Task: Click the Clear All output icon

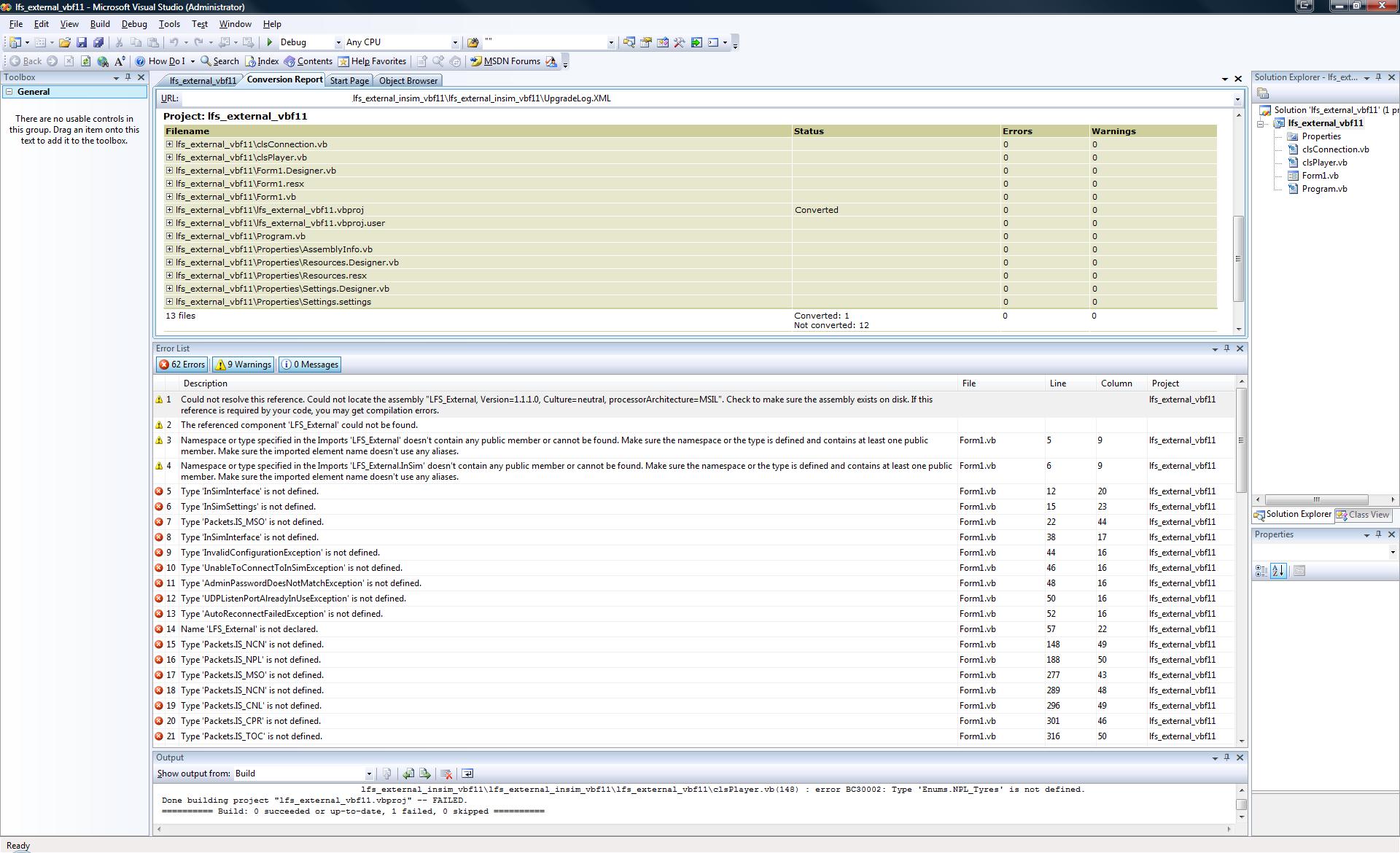Action: (x=446, y=774)
